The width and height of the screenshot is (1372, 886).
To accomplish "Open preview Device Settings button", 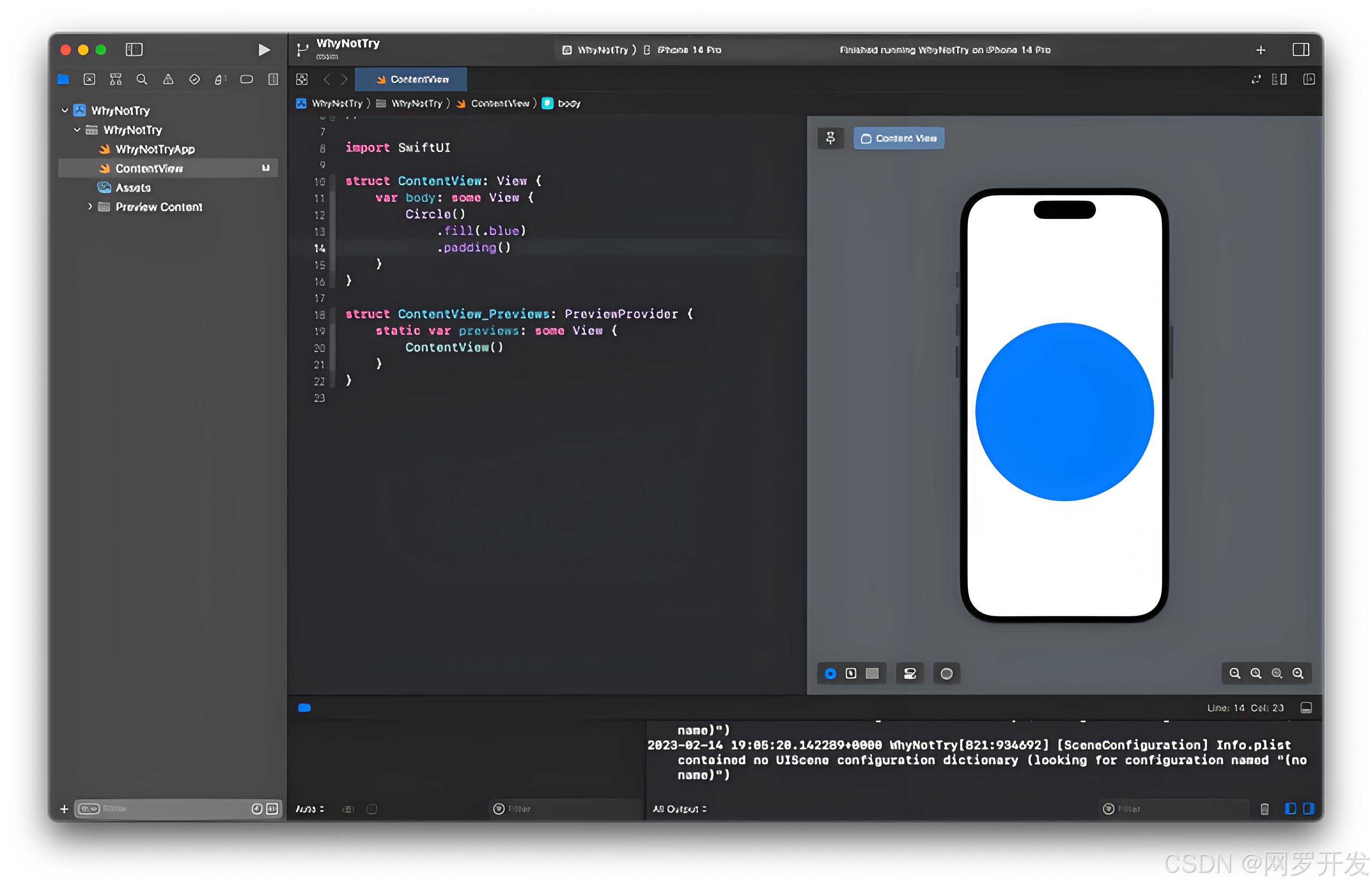I will click(x=909, y=673).
